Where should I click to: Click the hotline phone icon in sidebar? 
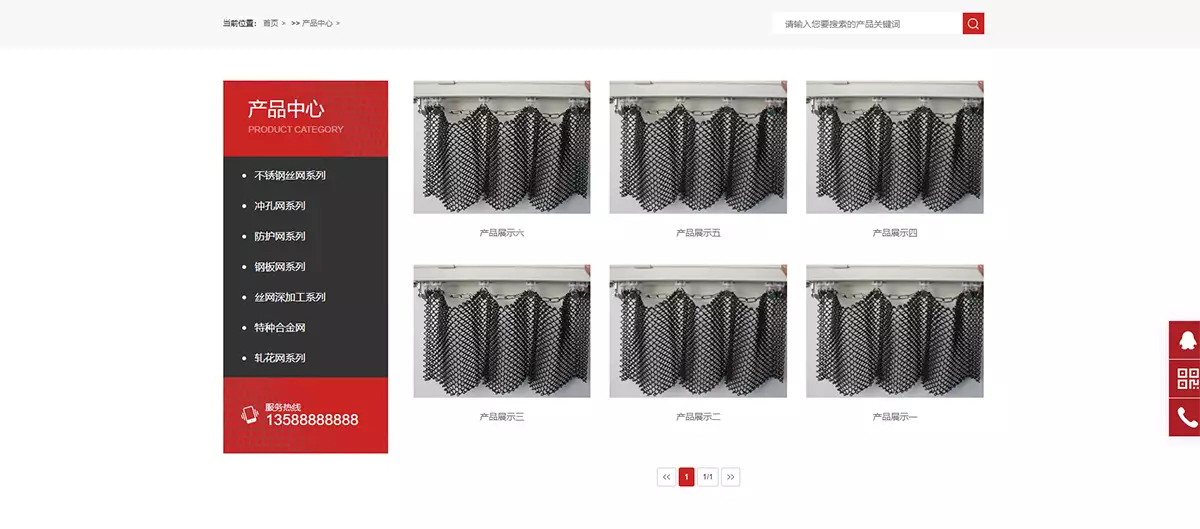[x=249, y=414]
